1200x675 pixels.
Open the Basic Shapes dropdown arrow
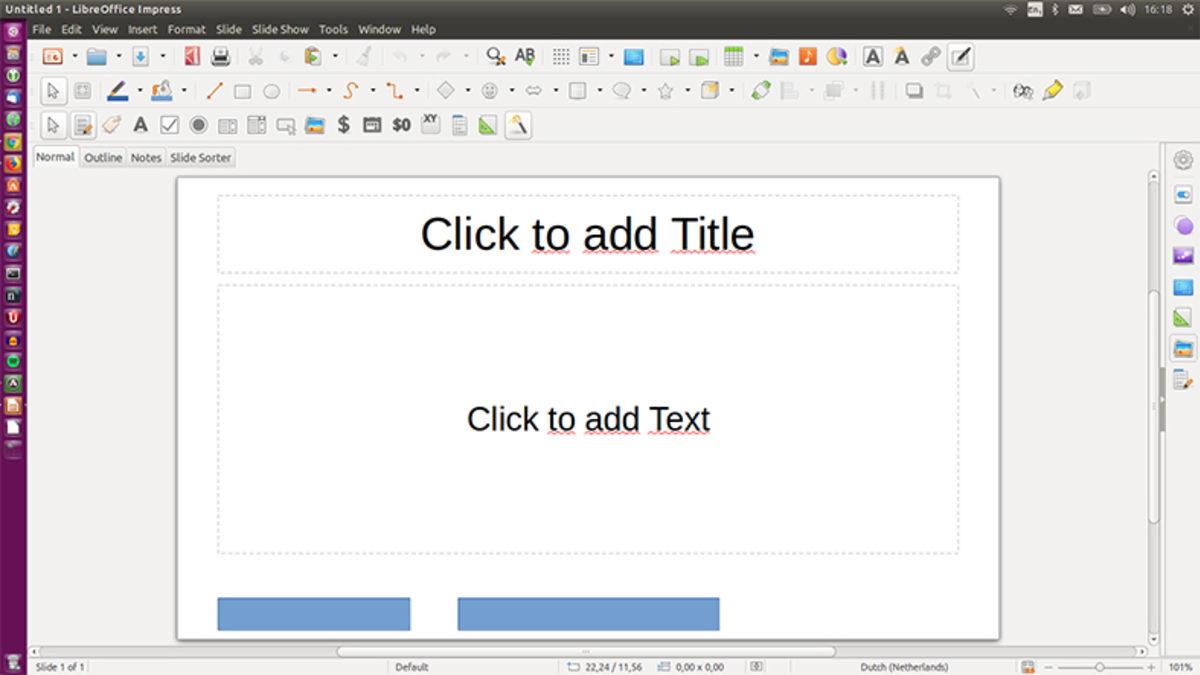(466, 91)
